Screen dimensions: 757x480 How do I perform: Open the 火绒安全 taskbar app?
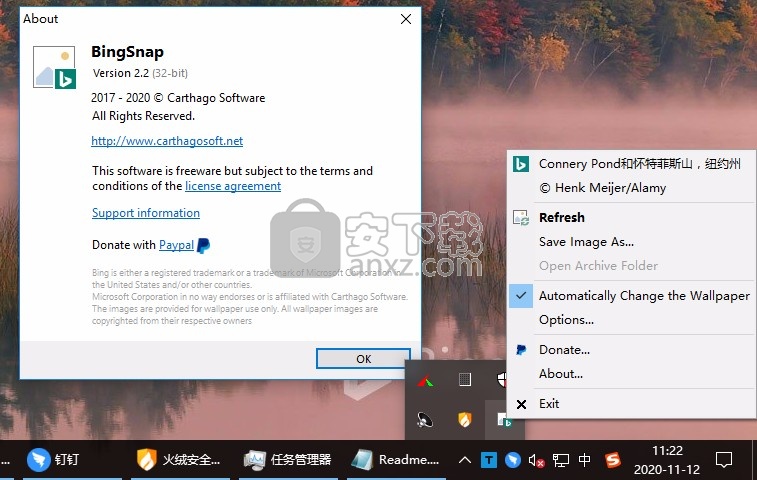(x=179, y=459)
